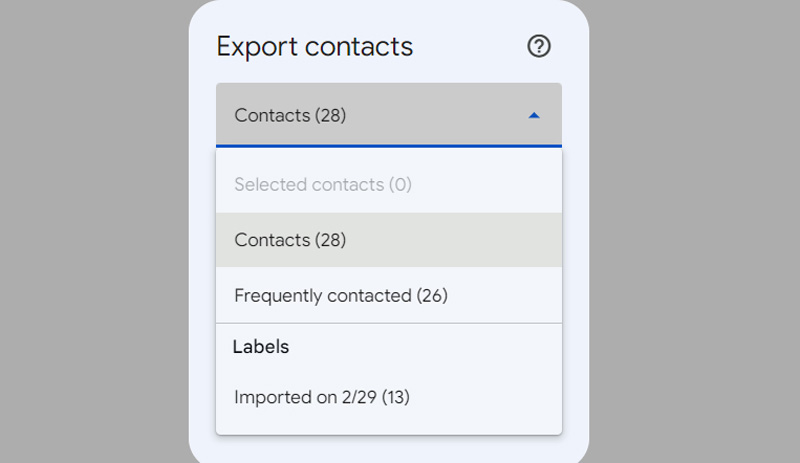The image size is (800, 463).
Task: Select the highlighted Contacts (28) option
Action: (x=389, y=239)
